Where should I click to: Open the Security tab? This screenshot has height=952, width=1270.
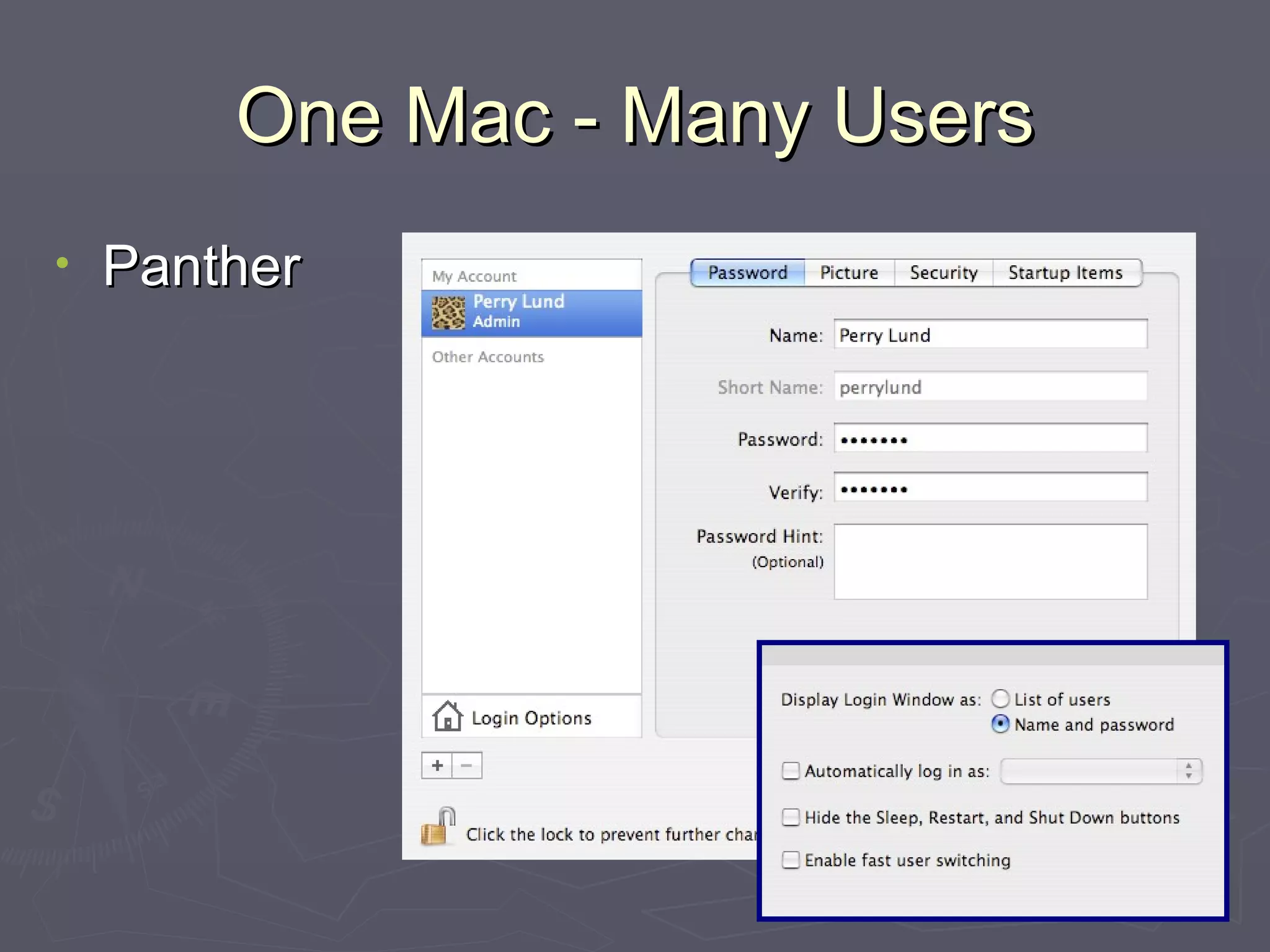tap(943, 273)
